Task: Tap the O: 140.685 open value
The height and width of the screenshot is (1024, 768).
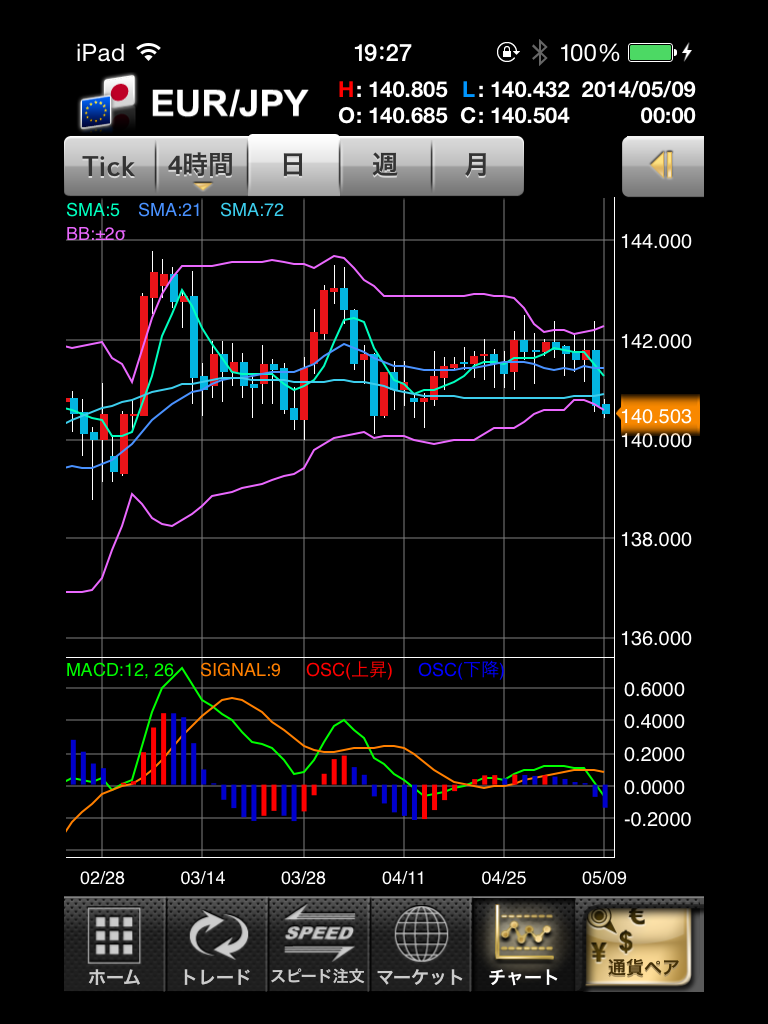Action: tap(393, 116)
